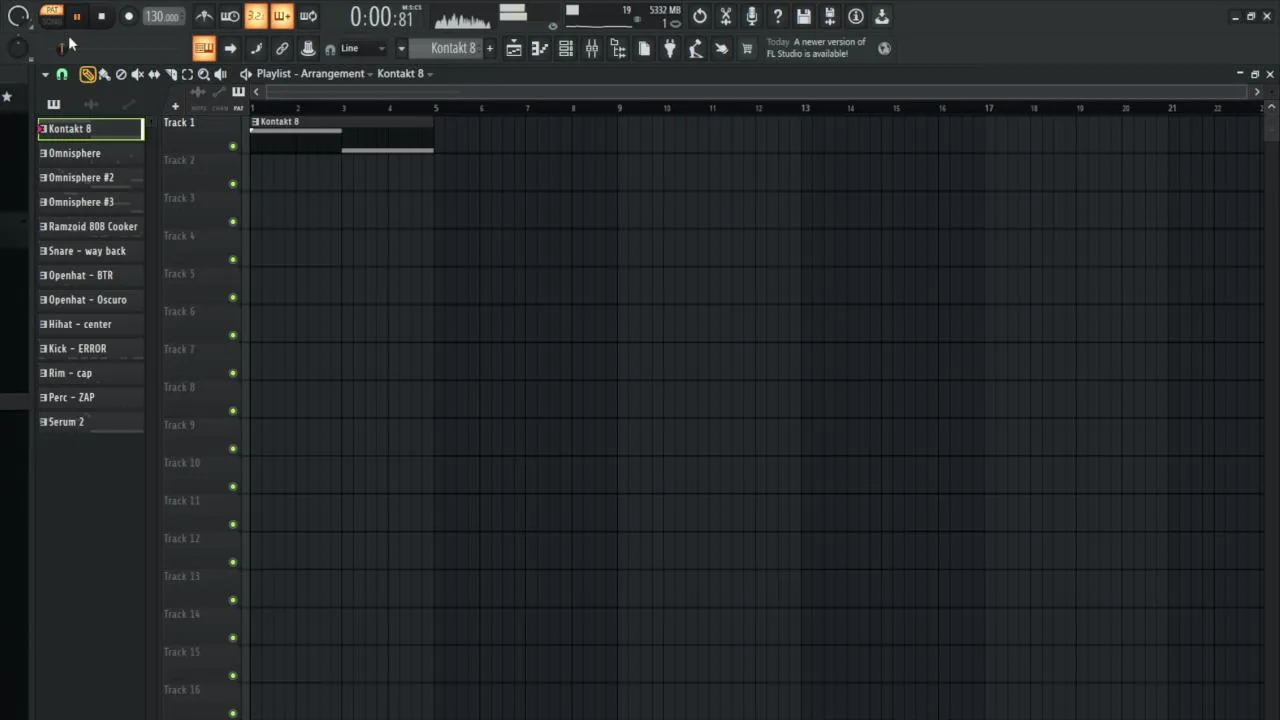
Task: Mute Track 5 with its green light
Action: [233, 297]
